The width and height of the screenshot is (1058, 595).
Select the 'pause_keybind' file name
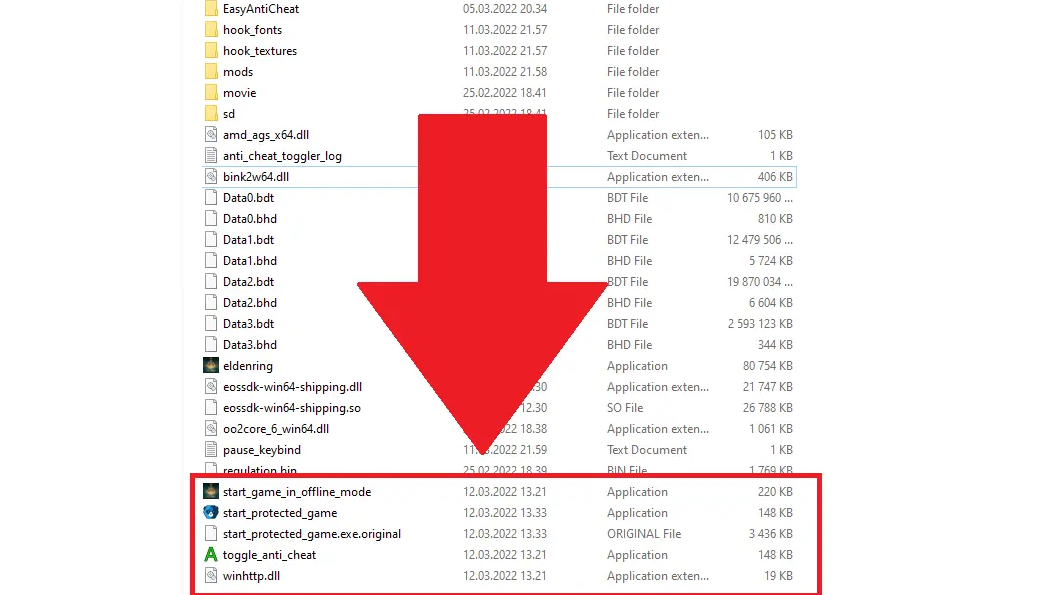coord(262,450)
